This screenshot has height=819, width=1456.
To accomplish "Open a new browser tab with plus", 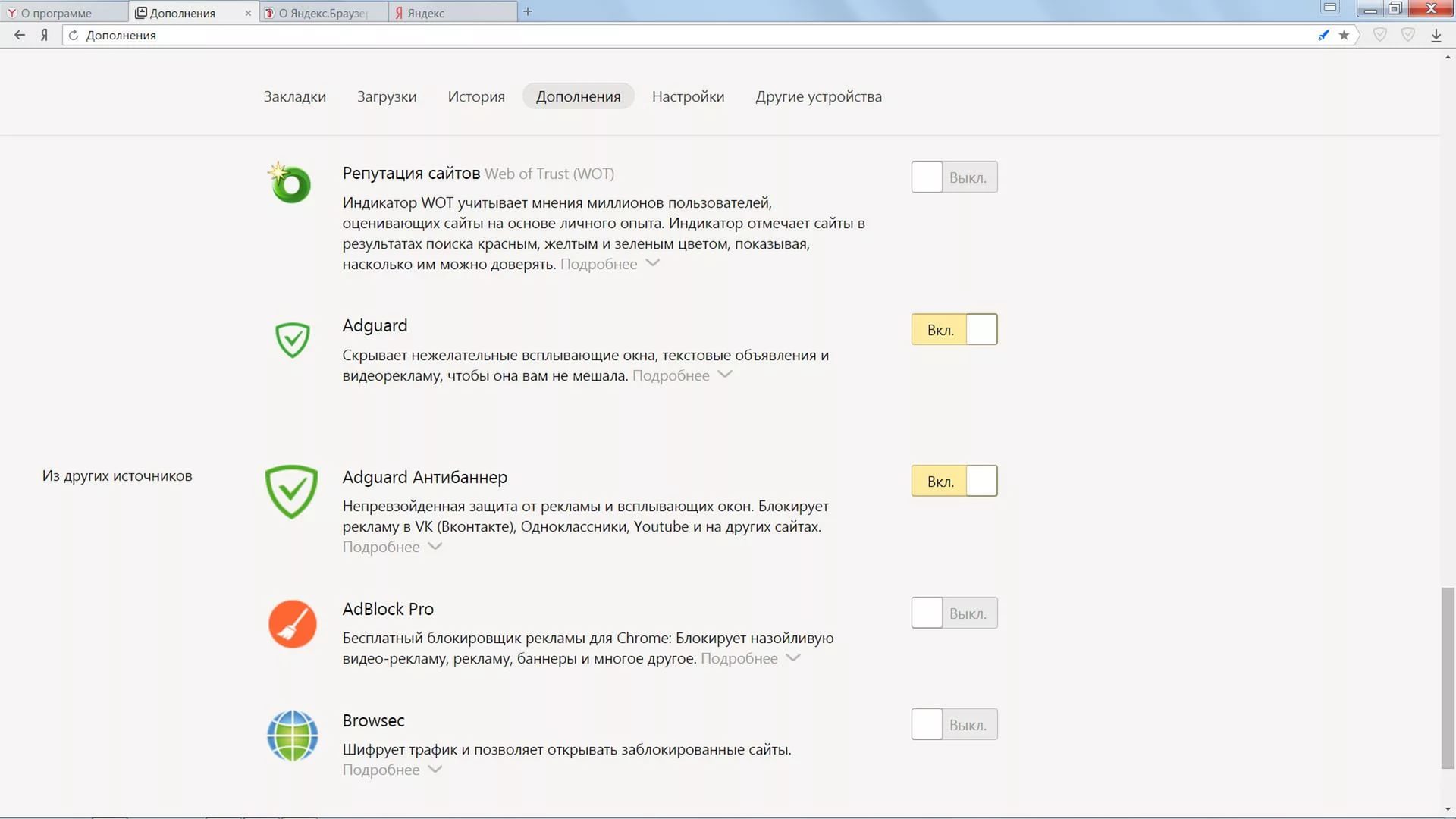I will [x=528, y=12].
